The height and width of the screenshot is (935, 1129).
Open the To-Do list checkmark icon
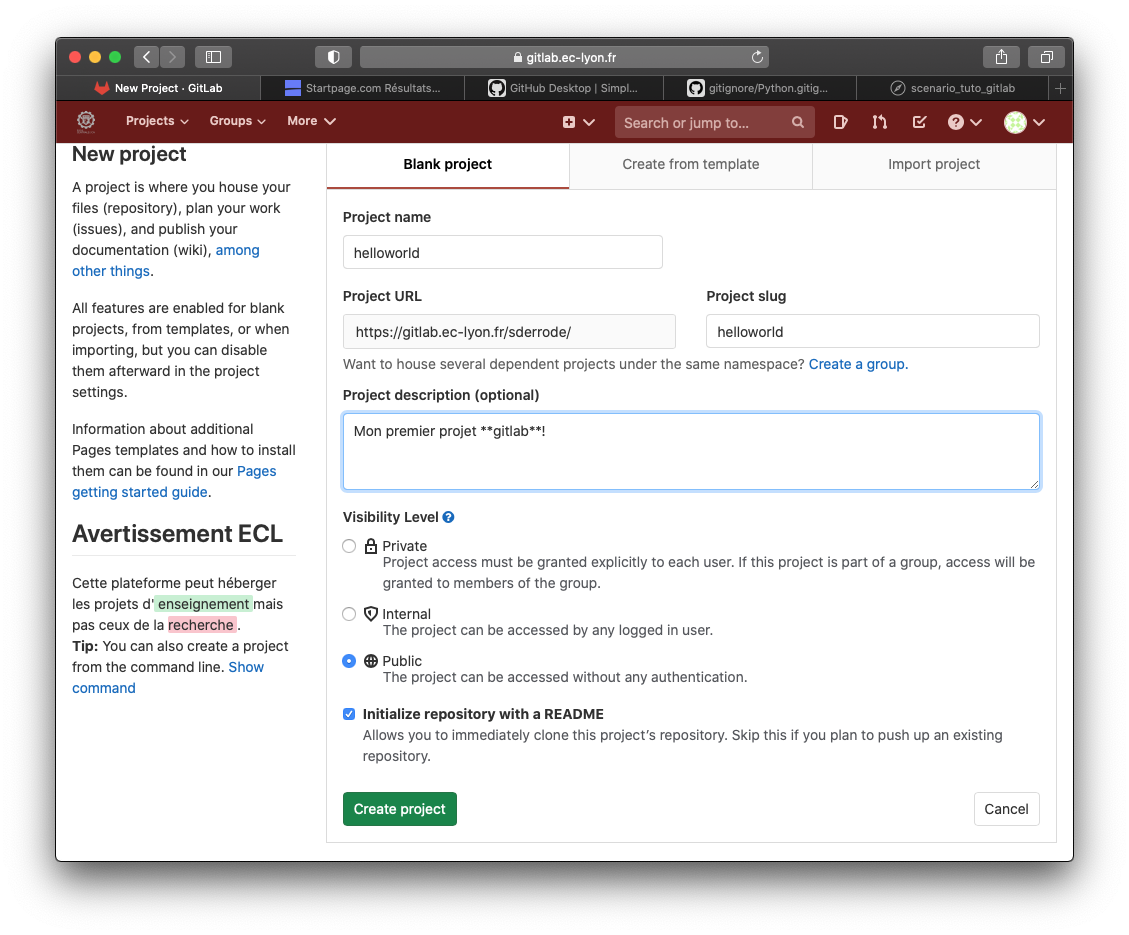click(x=919, y=122)
